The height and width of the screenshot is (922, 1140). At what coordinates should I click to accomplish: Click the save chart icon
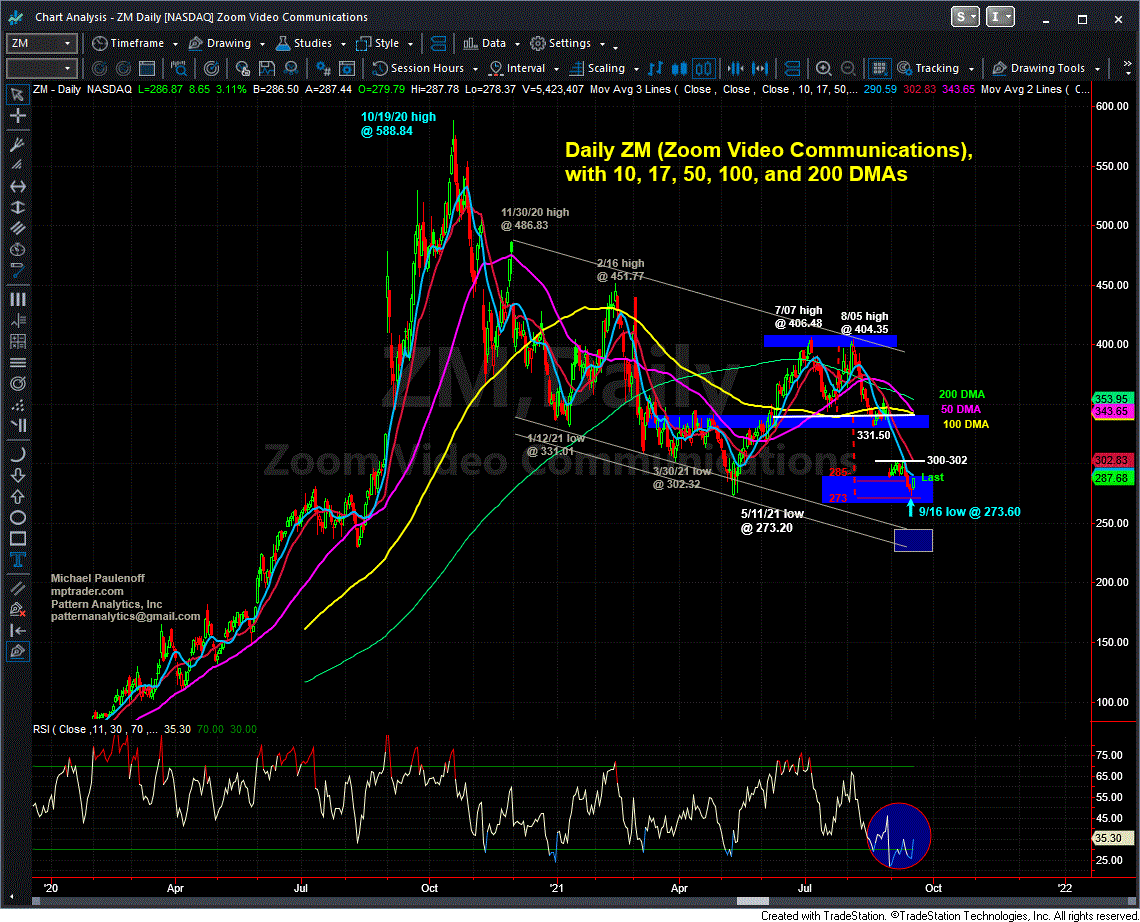267,68
